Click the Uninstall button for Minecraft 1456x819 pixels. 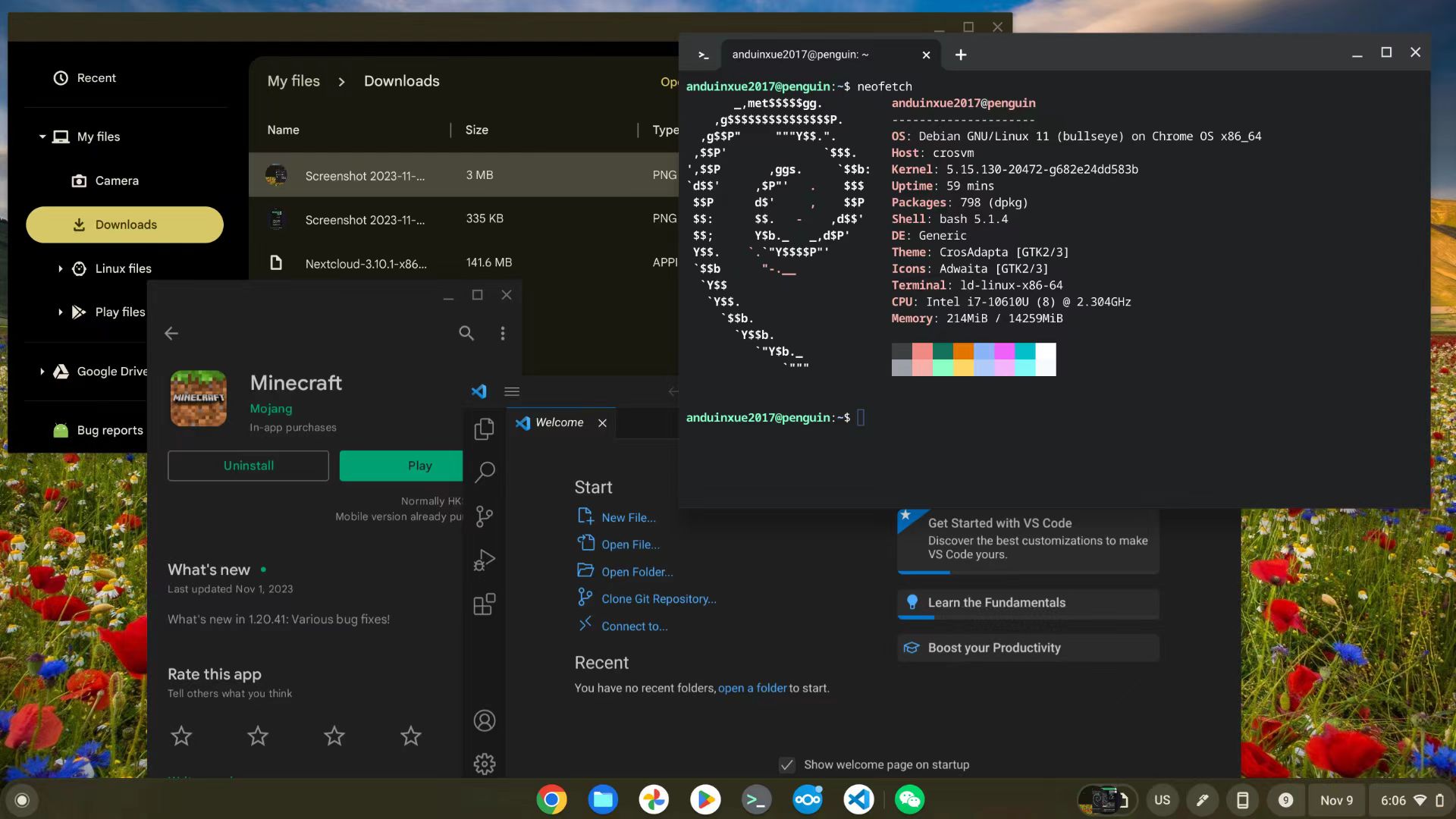click(248, 466)
